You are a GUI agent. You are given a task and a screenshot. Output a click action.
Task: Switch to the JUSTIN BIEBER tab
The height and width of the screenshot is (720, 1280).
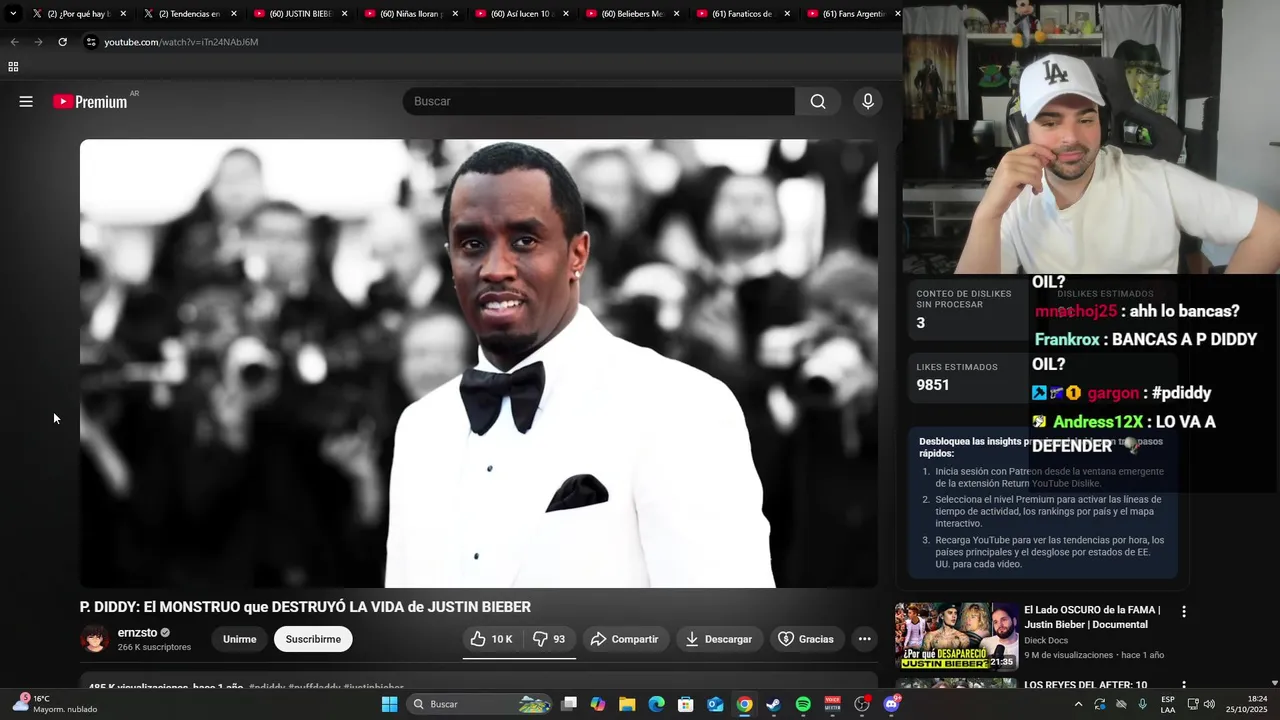300,14
